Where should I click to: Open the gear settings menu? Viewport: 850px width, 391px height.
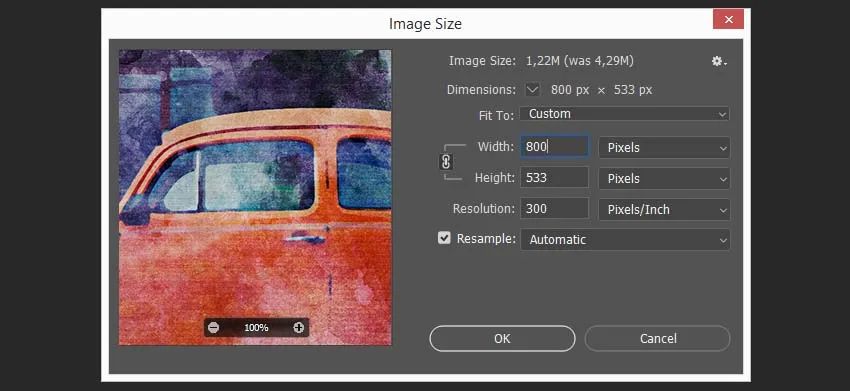pos(719,62)
